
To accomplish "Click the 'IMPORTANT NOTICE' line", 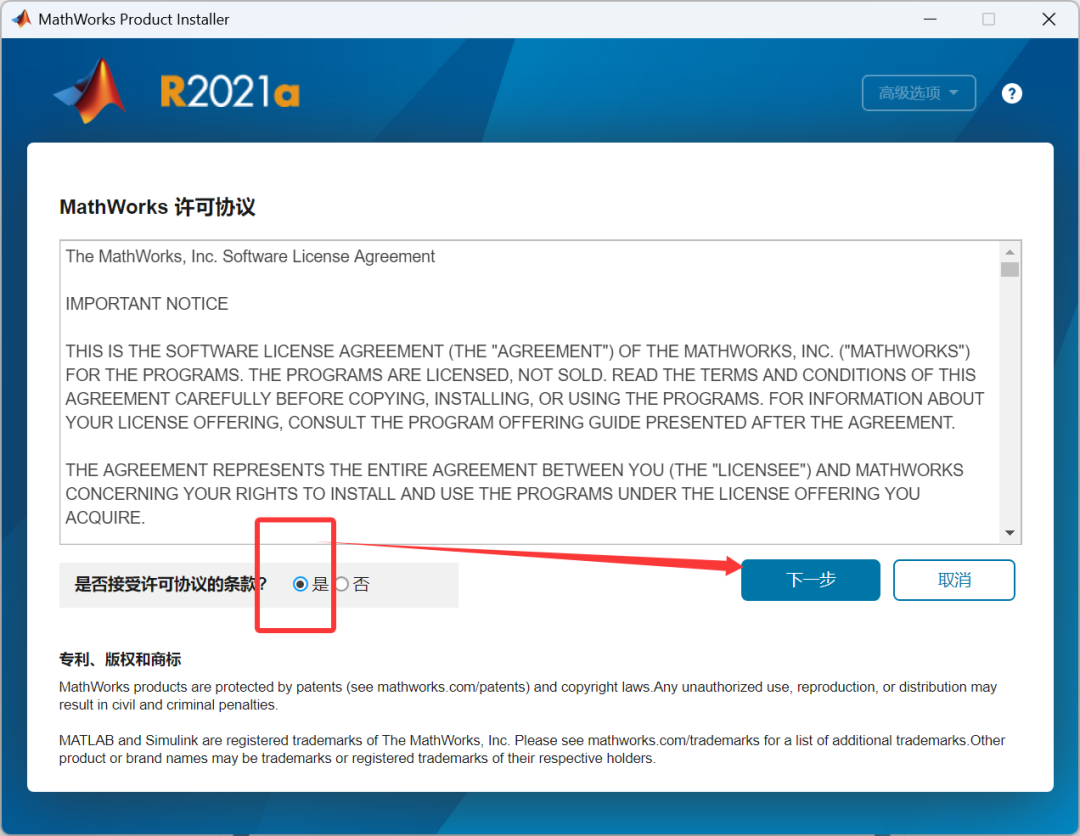I will coord(147,304).
